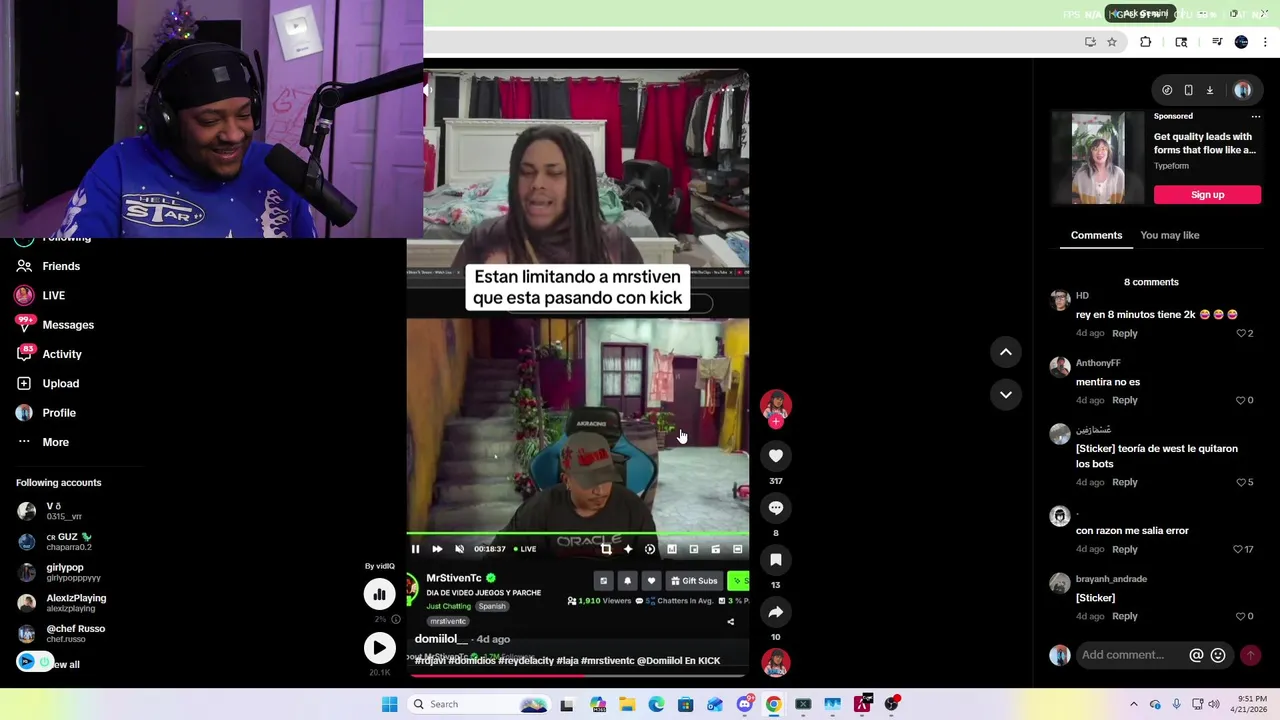
Task: Click taskbar Search box
Action: 478,704
